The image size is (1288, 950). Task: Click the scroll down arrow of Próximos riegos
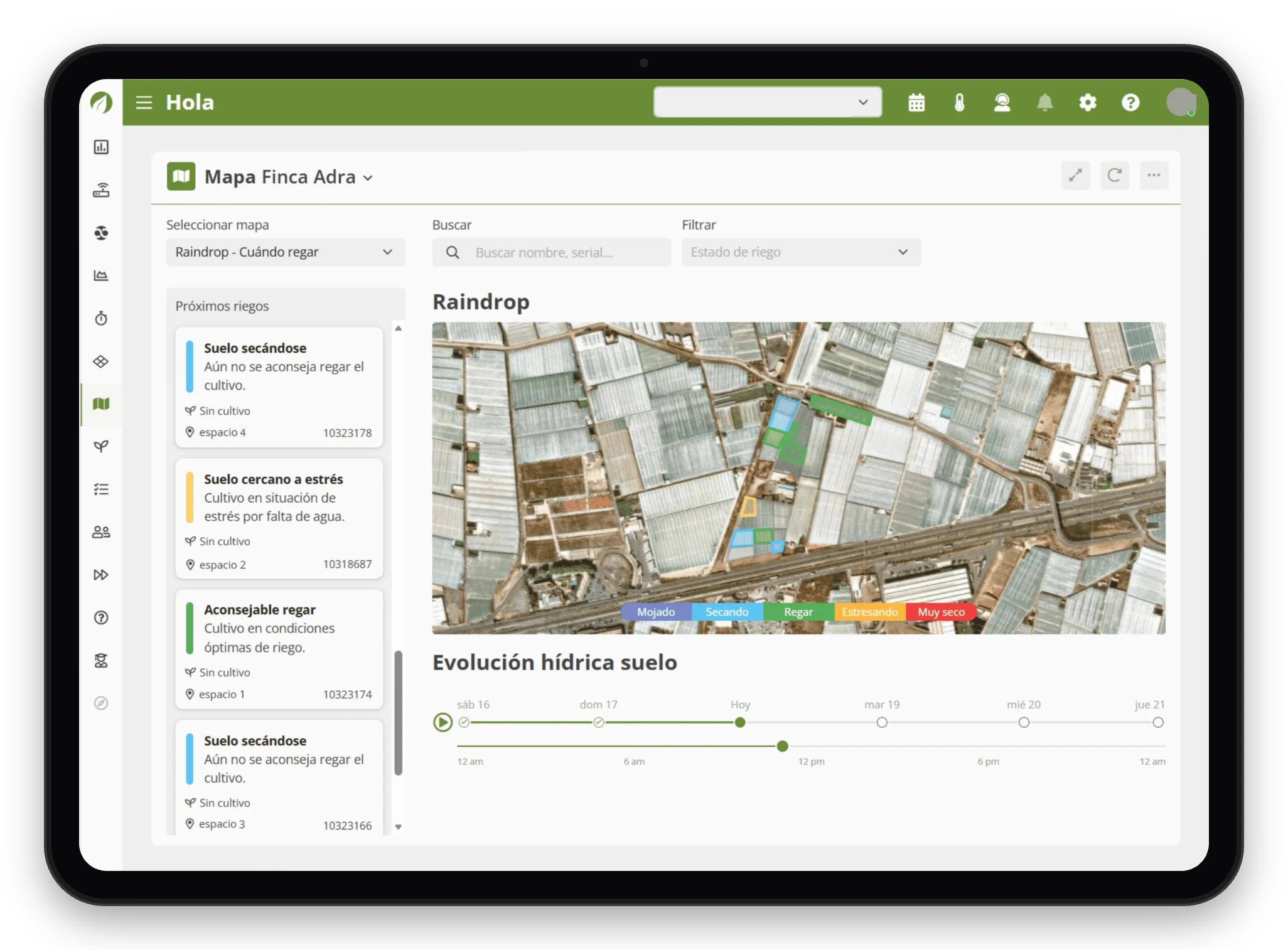pos(398,827)
